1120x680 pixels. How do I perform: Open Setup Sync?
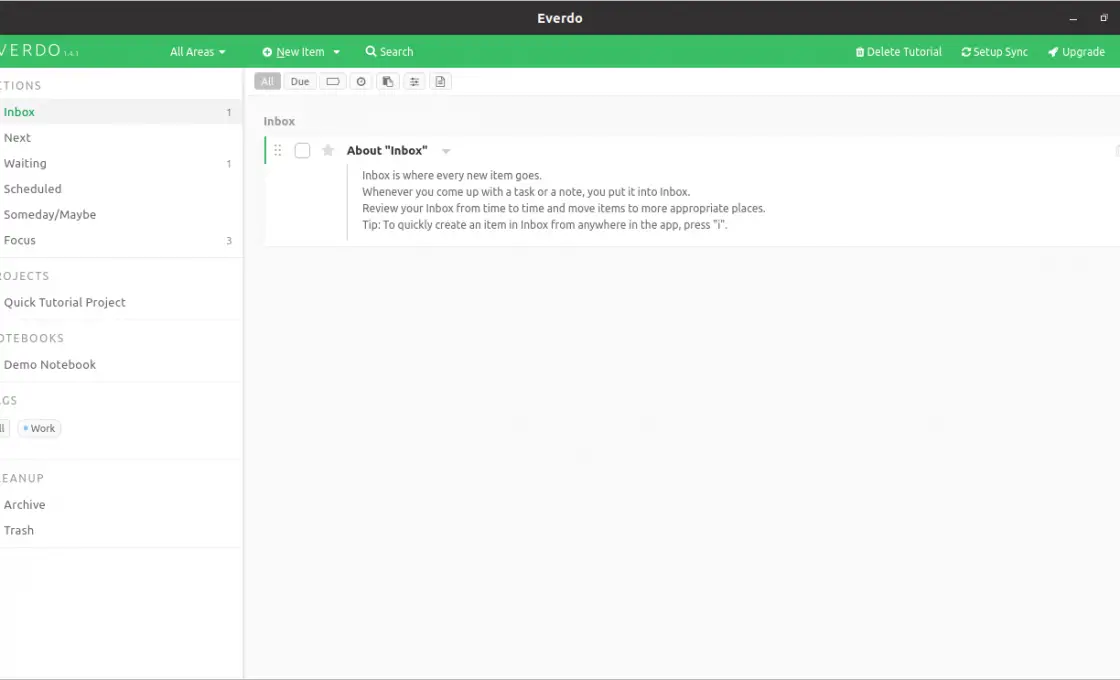tap(994, 51)
